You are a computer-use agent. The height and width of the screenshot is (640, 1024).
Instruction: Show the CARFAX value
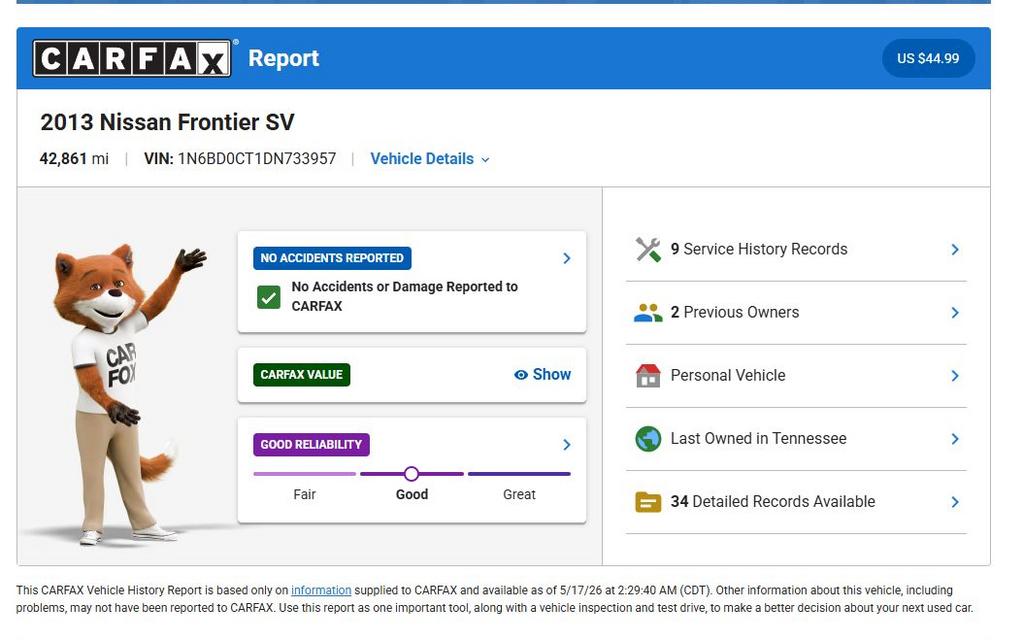543,374
